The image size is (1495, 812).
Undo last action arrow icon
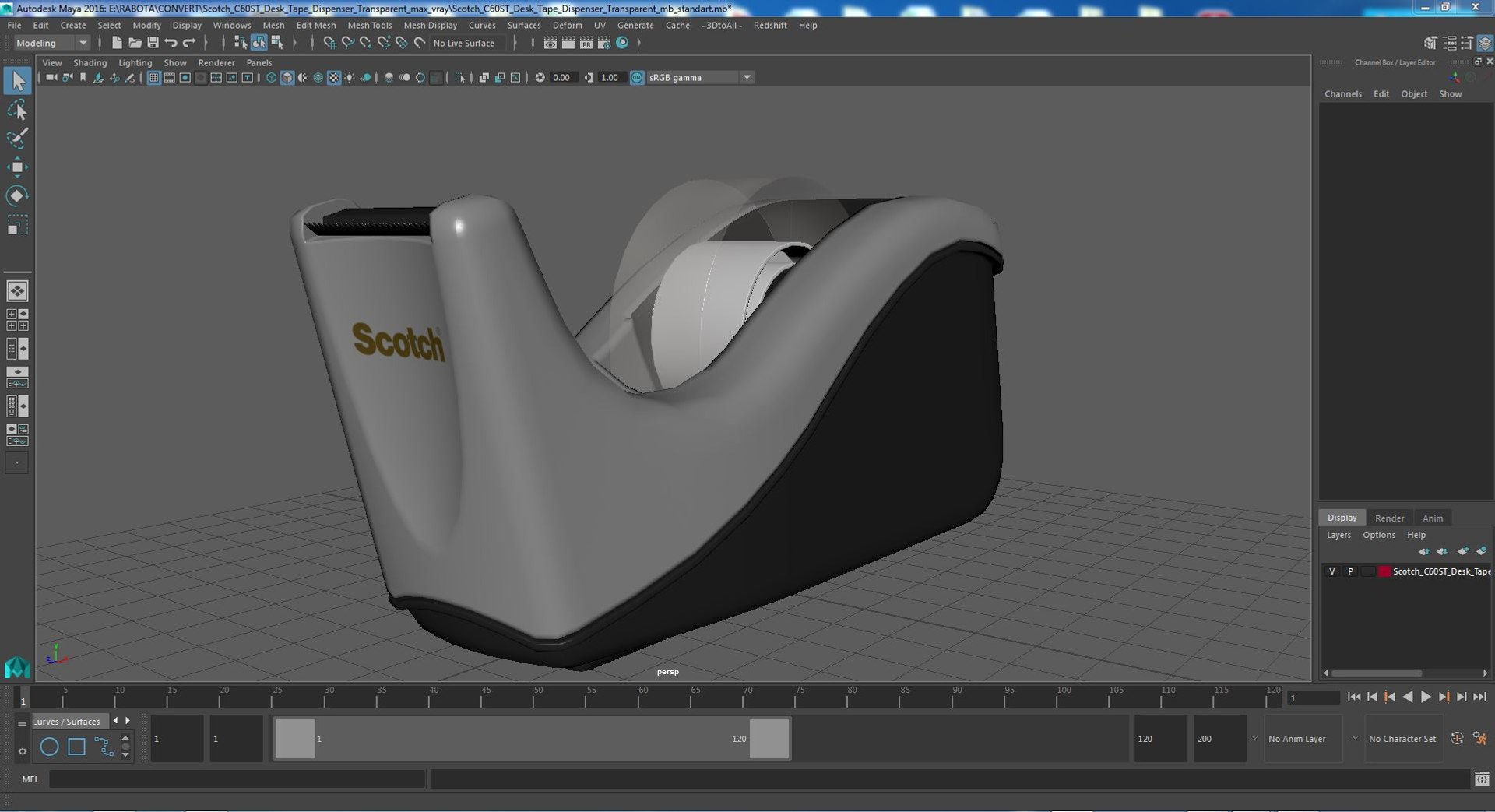(x=171, y=43)
